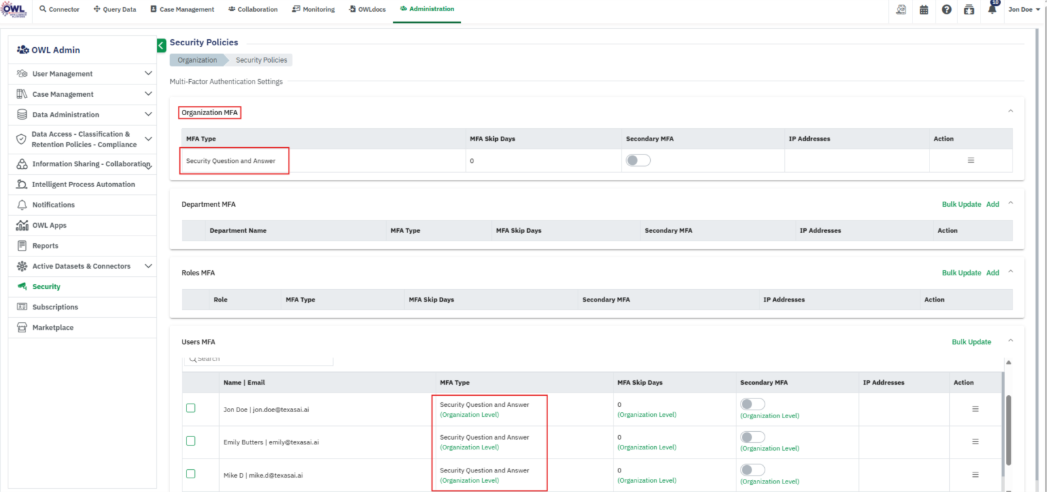
Task: Open action menu icon for Emily Butters row
Action: (x=975, y=441)
